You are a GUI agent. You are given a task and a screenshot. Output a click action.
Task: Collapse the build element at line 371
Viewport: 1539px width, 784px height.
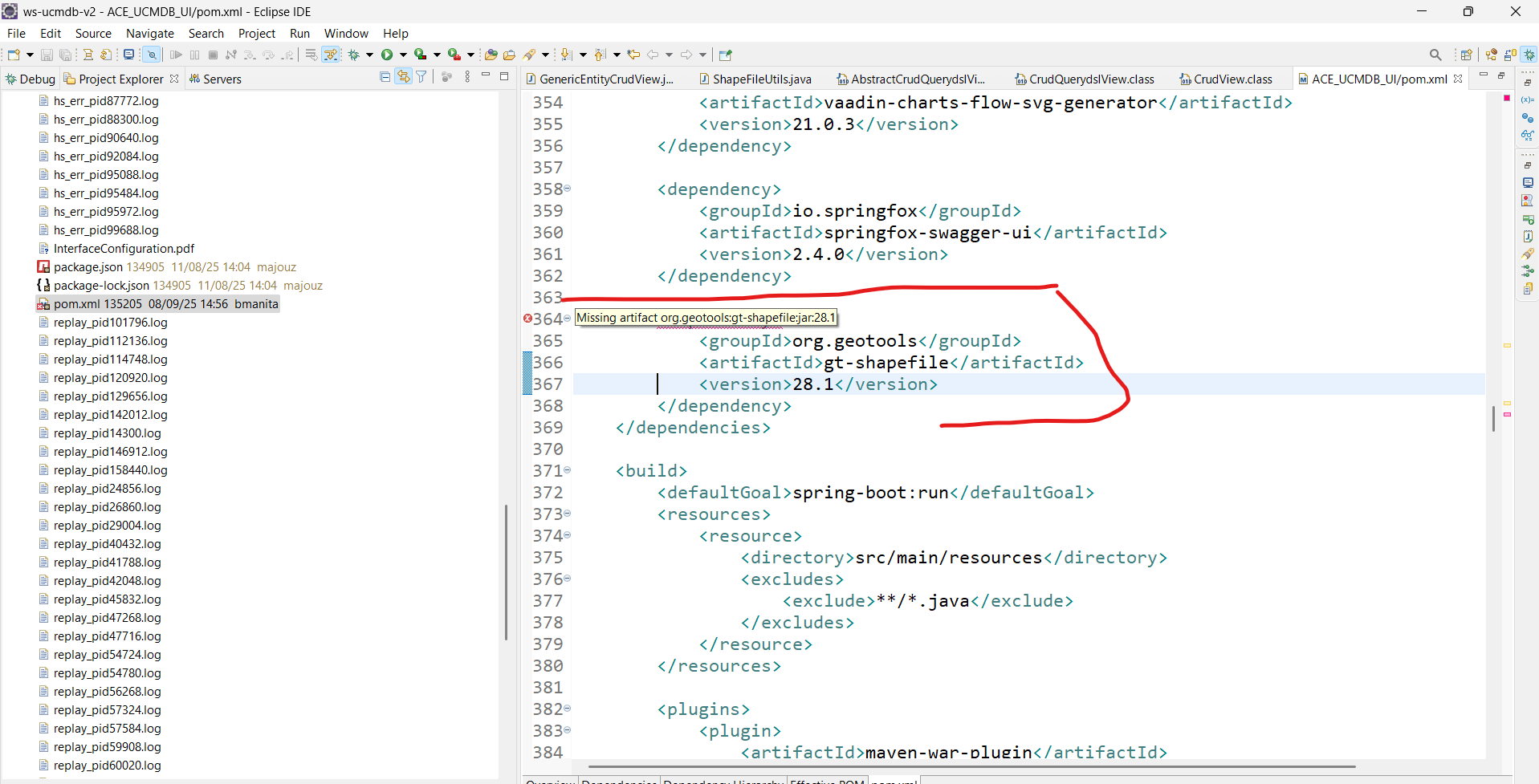(568, 470)
